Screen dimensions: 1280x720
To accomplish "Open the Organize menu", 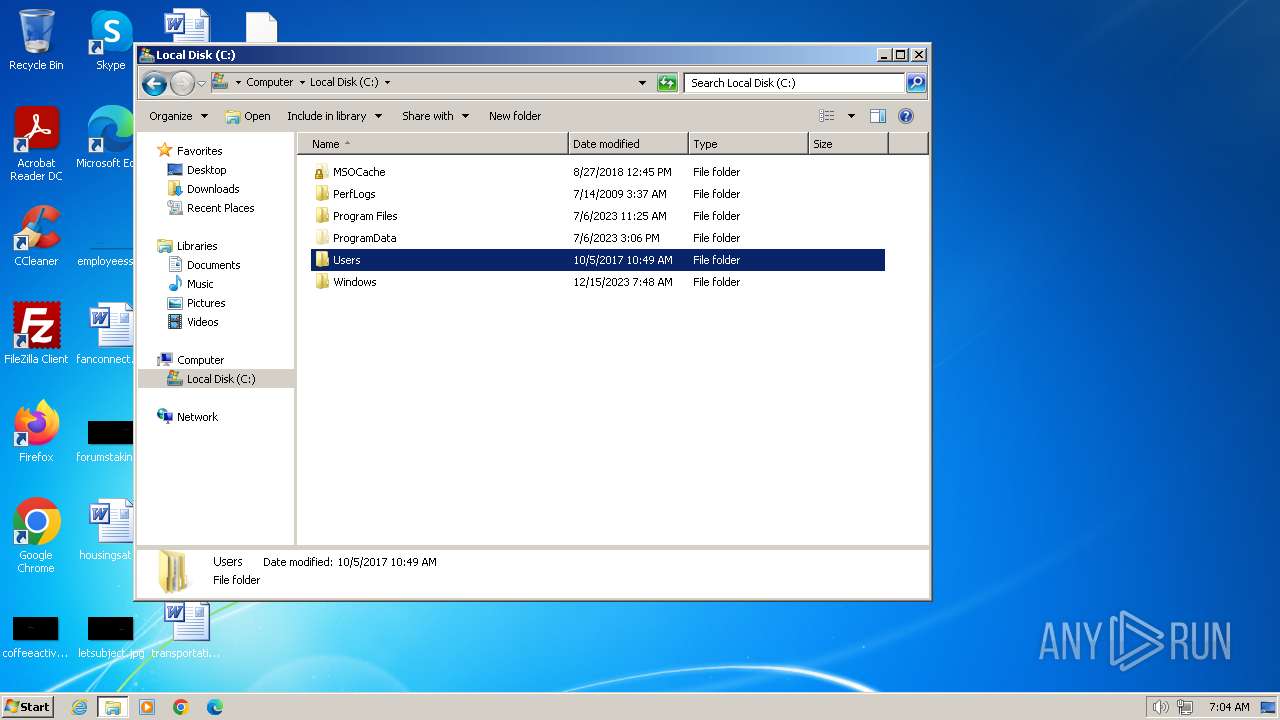I will 178,116.
